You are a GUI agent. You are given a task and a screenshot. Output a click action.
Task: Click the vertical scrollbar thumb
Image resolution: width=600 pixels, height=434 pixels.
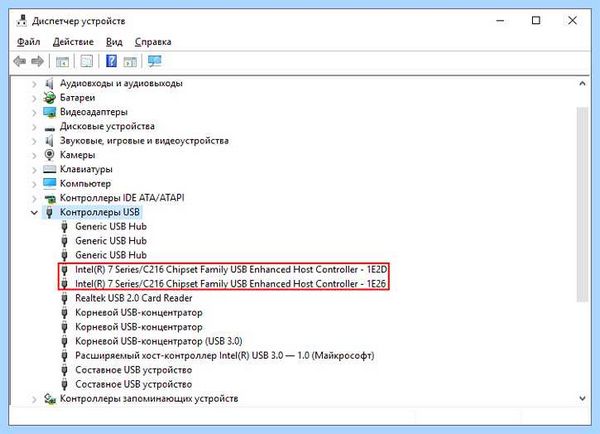(582, 205)
